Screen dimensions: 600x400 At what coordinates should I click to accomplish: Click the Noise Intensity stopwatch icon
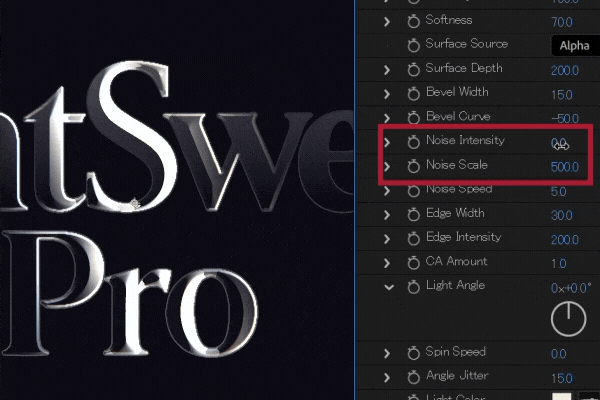click(x=413, y=141)
